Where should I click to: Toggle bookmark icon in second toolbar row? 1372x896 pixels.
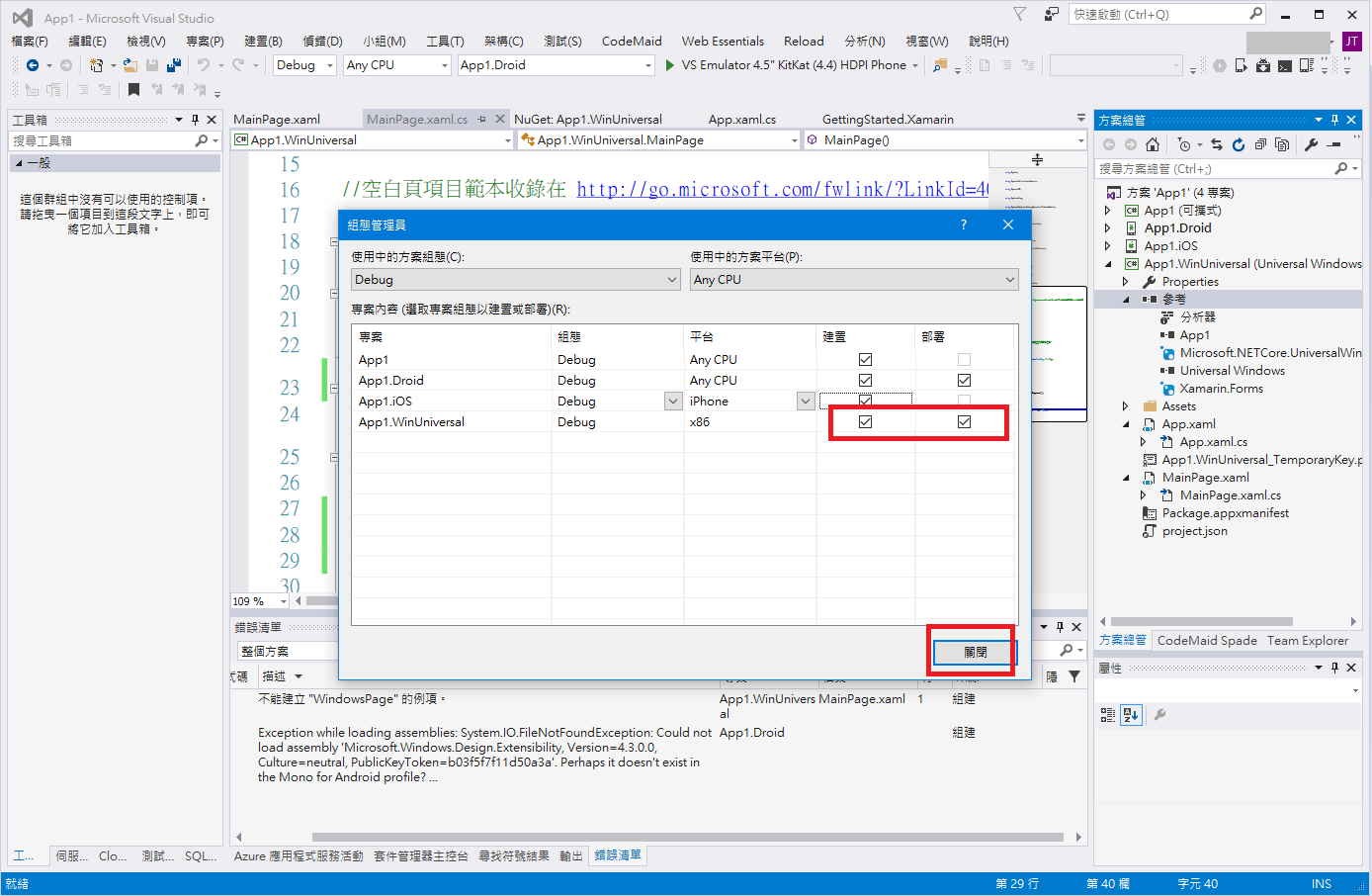(x=133, y=90)
